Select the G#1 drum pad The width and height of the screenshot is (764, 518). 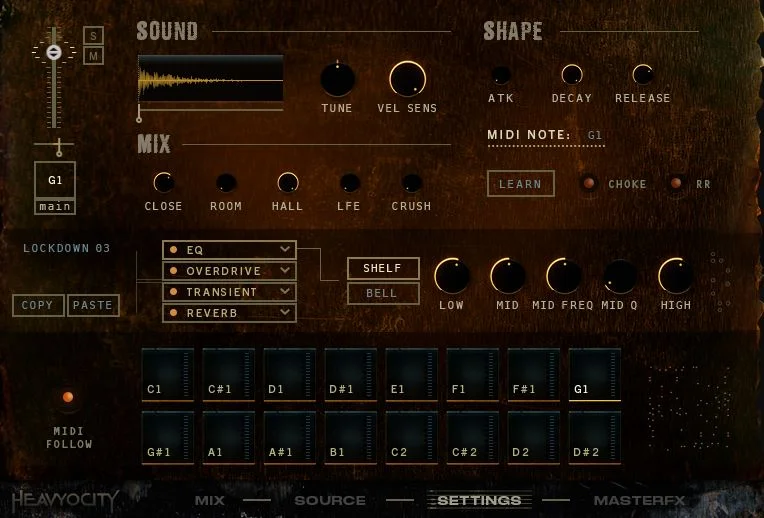168,438
